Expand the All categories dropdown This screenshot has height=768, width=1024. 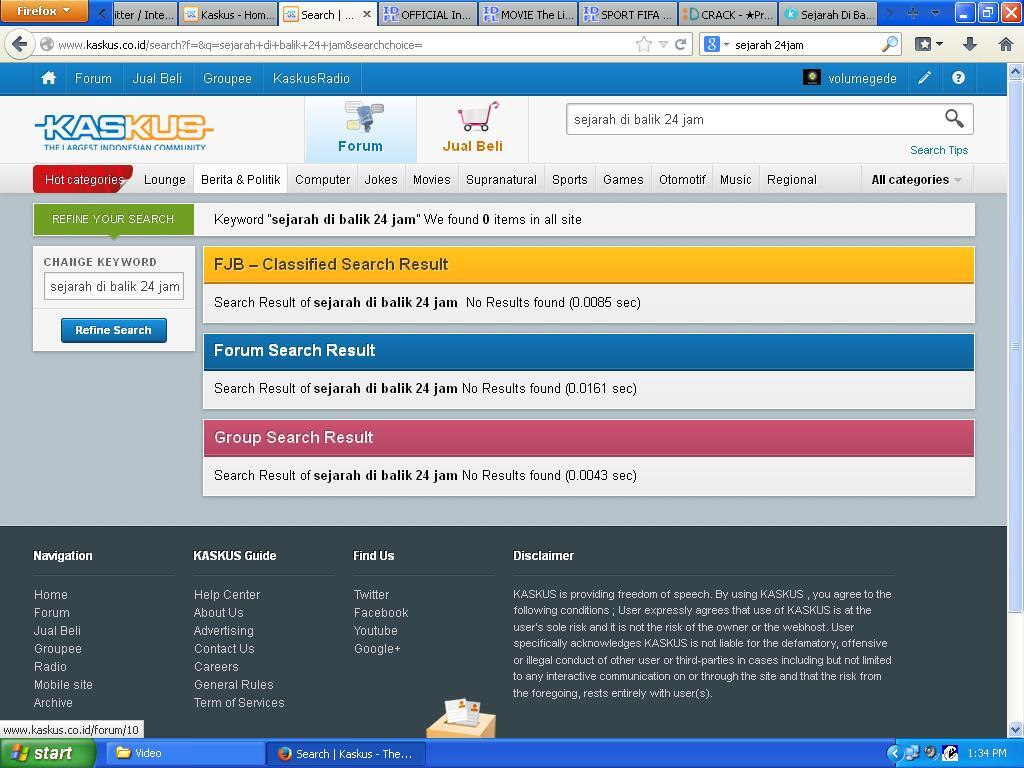(x=917, y=180)
